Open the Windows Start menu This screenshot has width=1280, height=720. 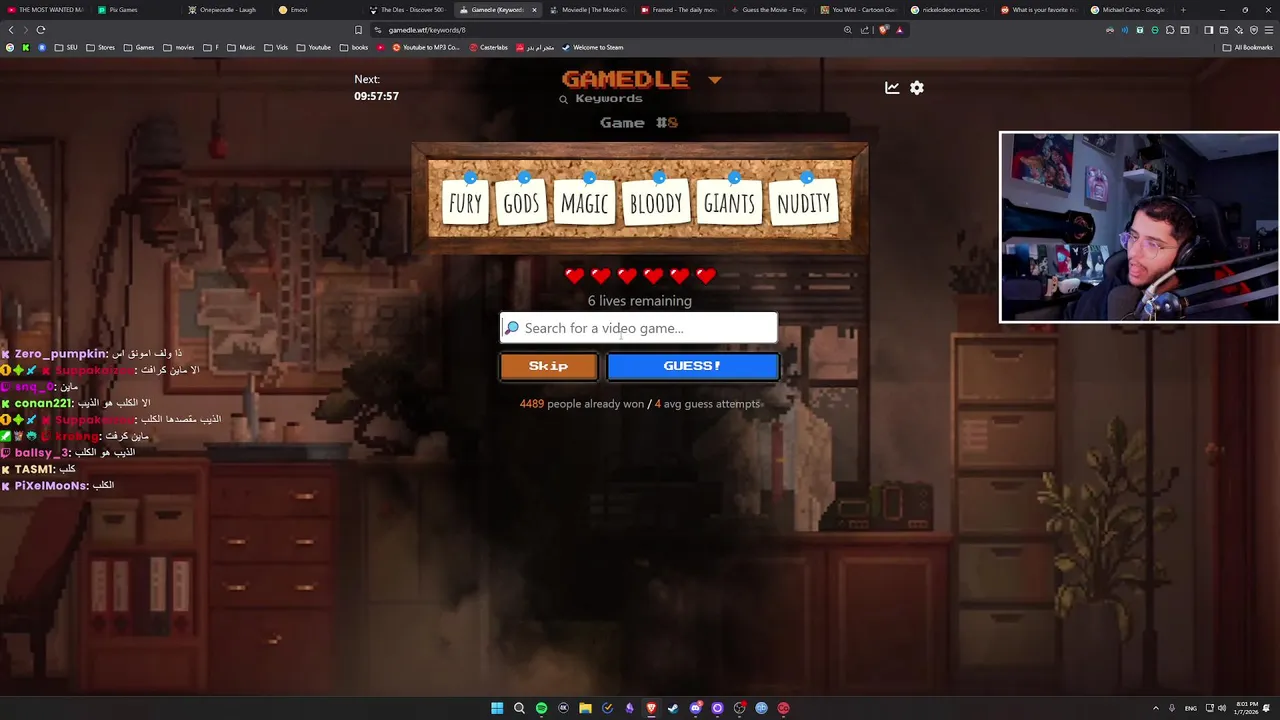tap(497, 708)
